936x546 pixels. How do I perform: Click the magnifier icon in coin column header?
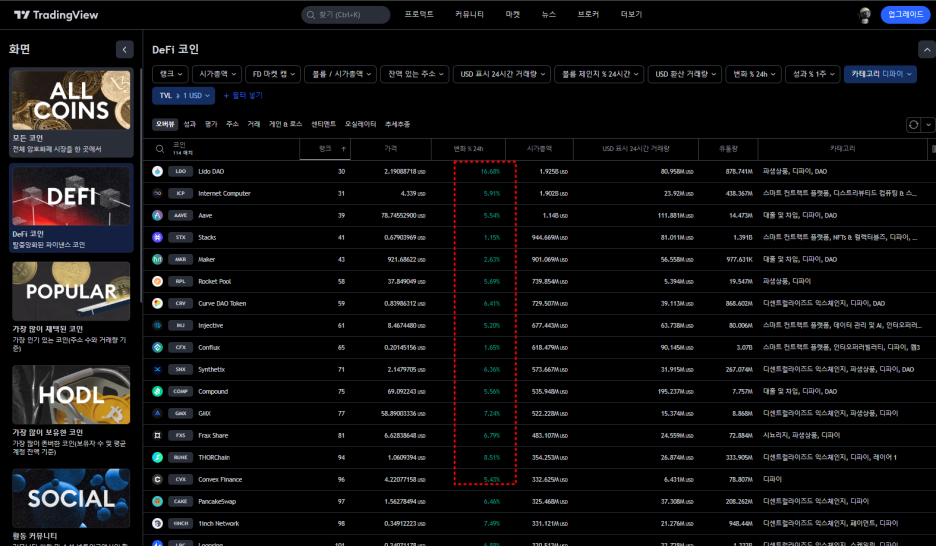[160, 149]
